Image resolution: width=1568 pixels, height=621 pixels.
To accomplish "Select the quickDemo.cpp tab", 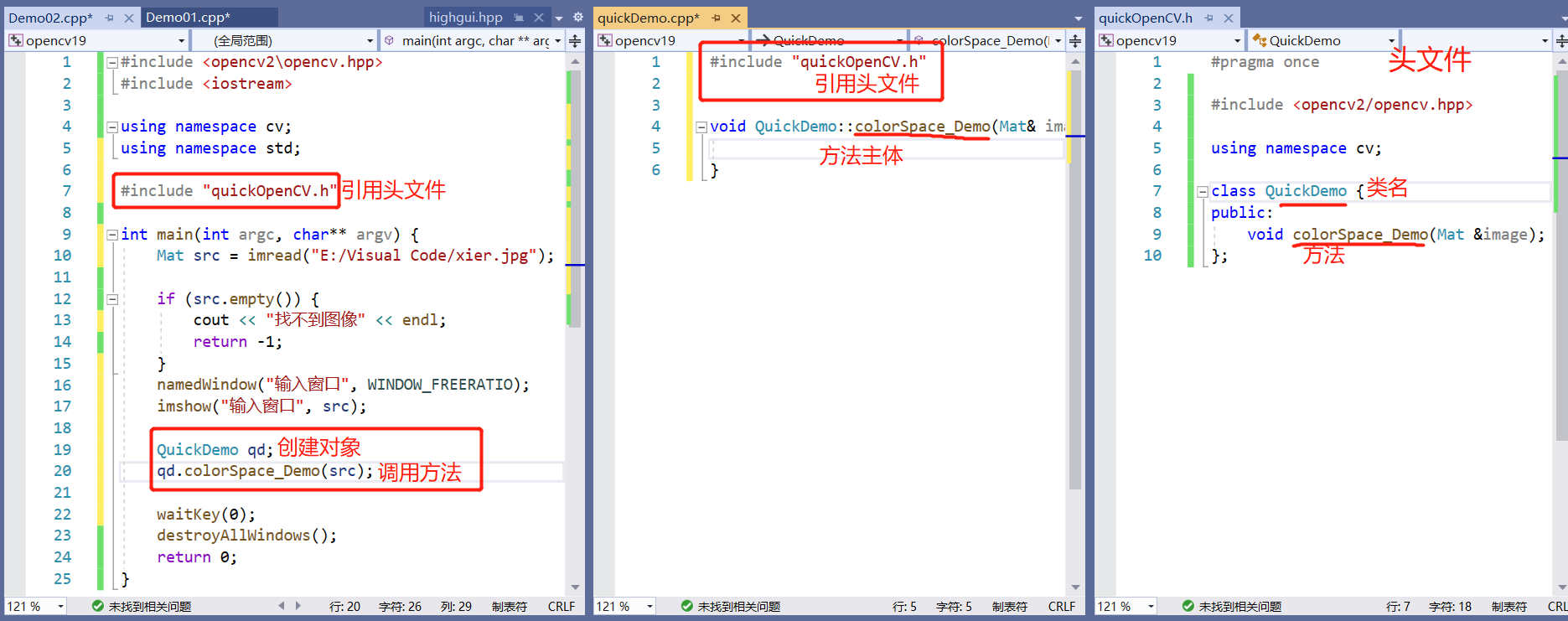I will tap(649, 18).
